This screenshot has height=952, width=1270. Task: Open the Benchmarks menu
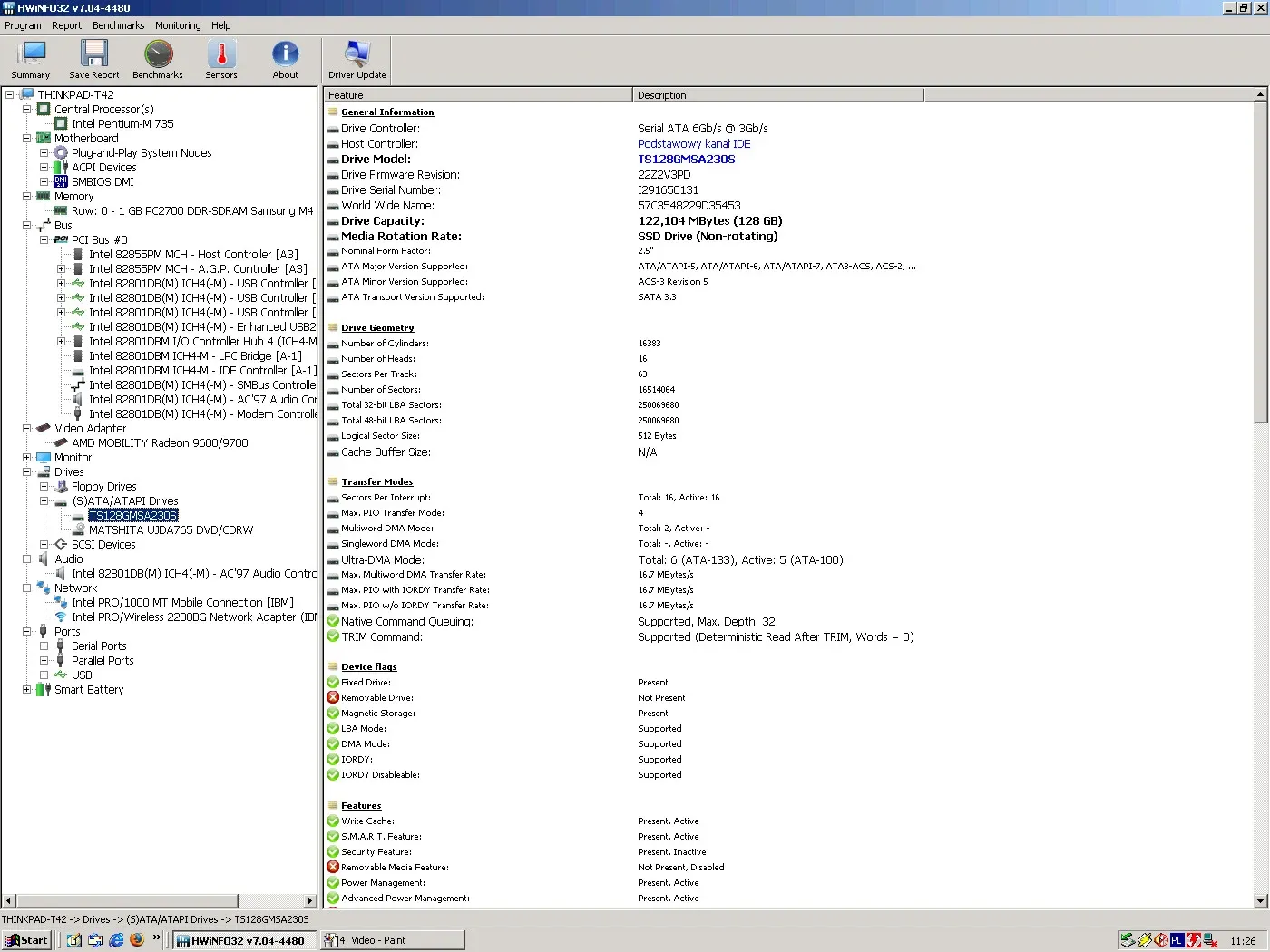118,25
